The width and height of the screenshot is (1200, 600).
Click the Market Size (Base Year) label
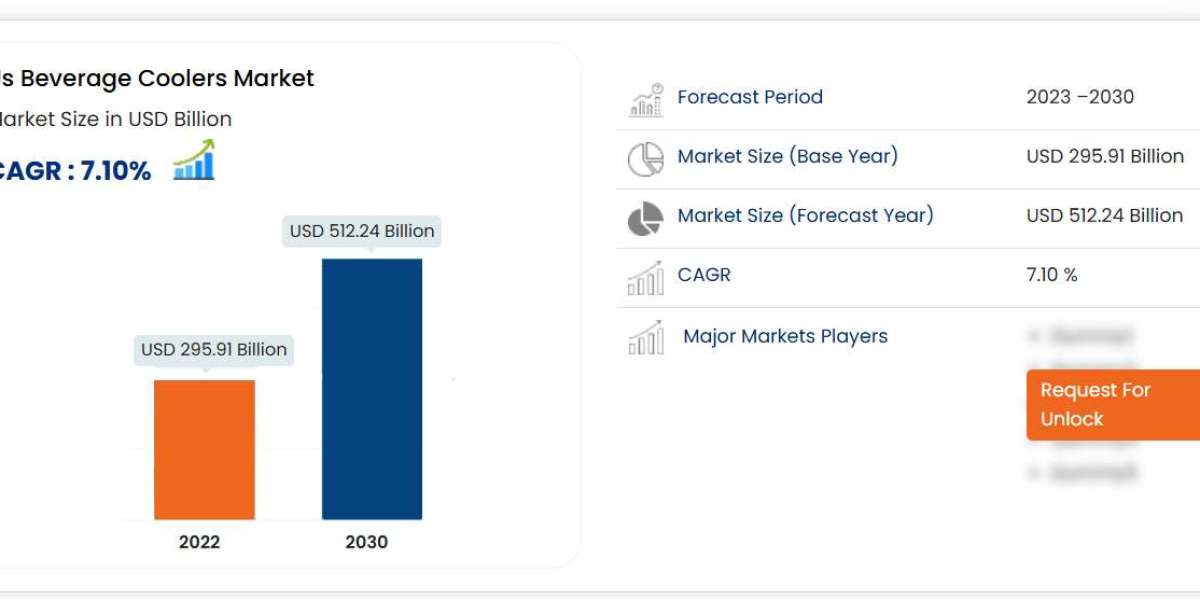[788, 156]
